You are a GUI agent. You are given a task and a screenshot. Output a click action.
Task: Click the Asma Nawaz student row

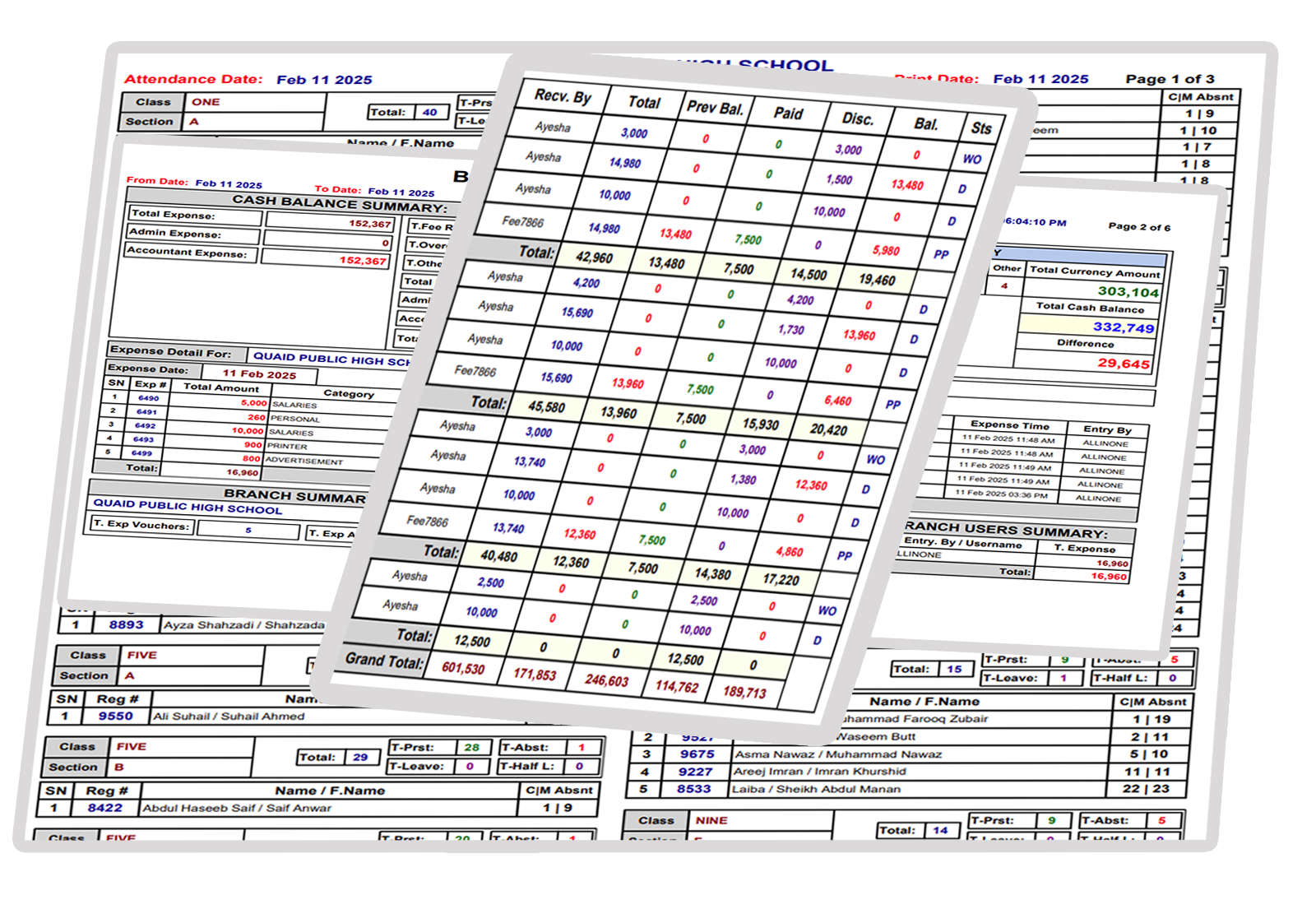pyautogui.click(x=838, y=754)
